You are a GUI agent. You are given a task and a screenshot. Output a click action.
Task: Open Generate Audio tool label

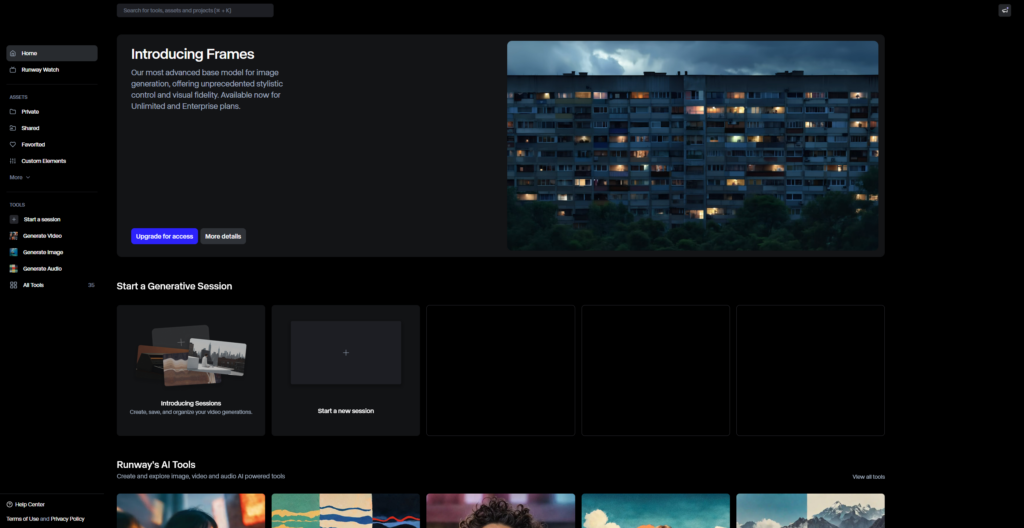tap(42, 269)
